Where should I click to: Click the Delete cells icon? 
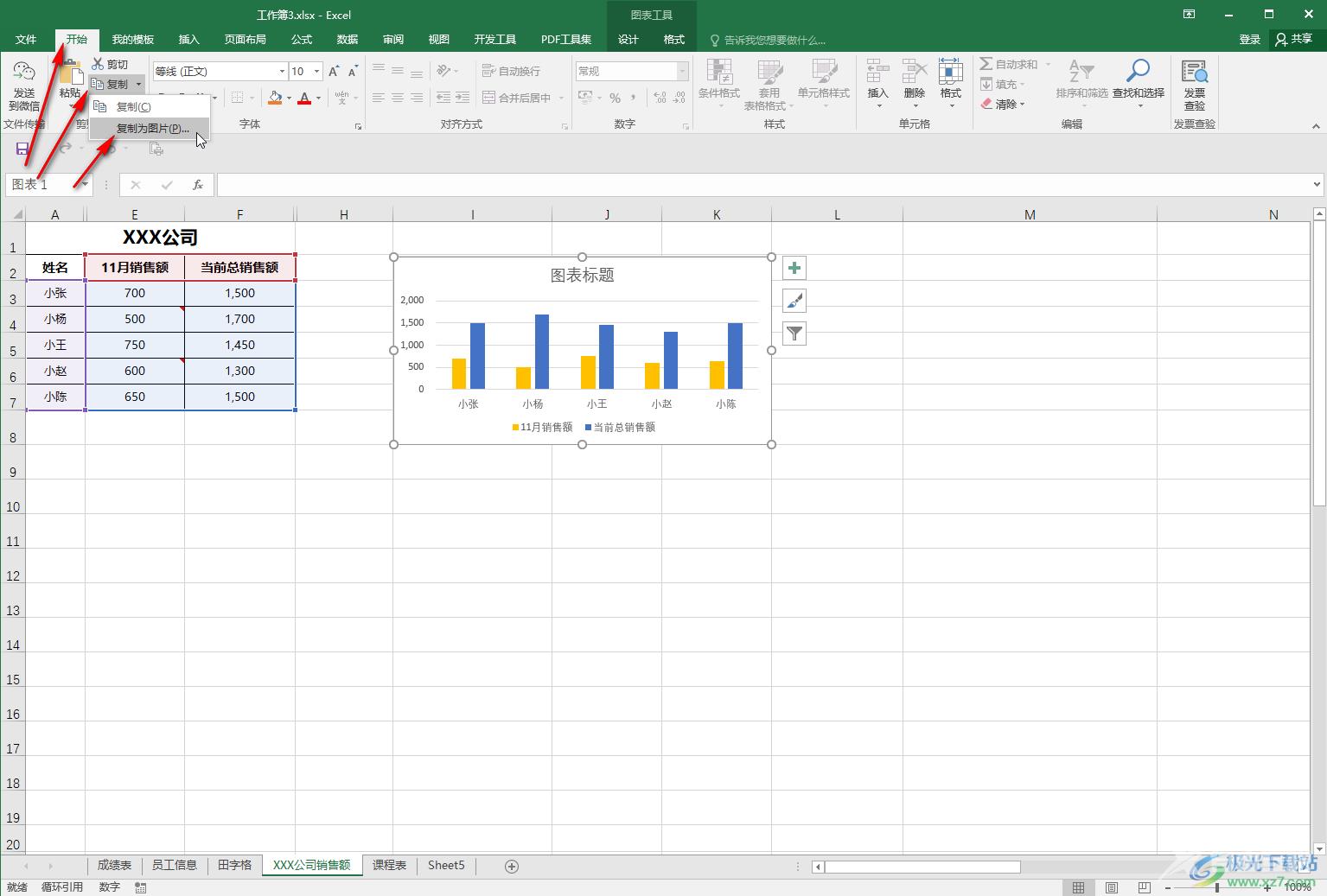[x=914, y=72]
